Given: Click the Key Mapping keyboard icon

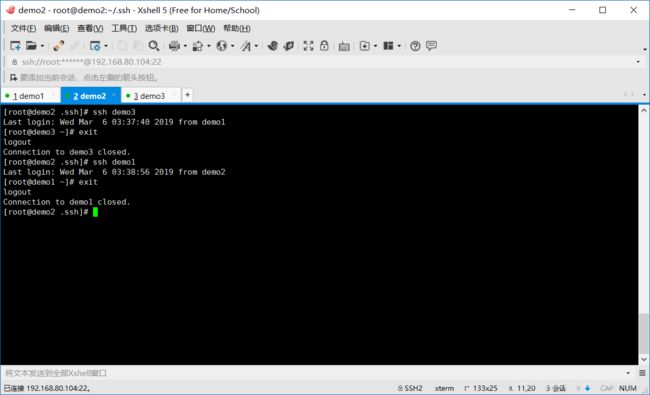Looking at the screenshot, I should (x=344, y=46).
